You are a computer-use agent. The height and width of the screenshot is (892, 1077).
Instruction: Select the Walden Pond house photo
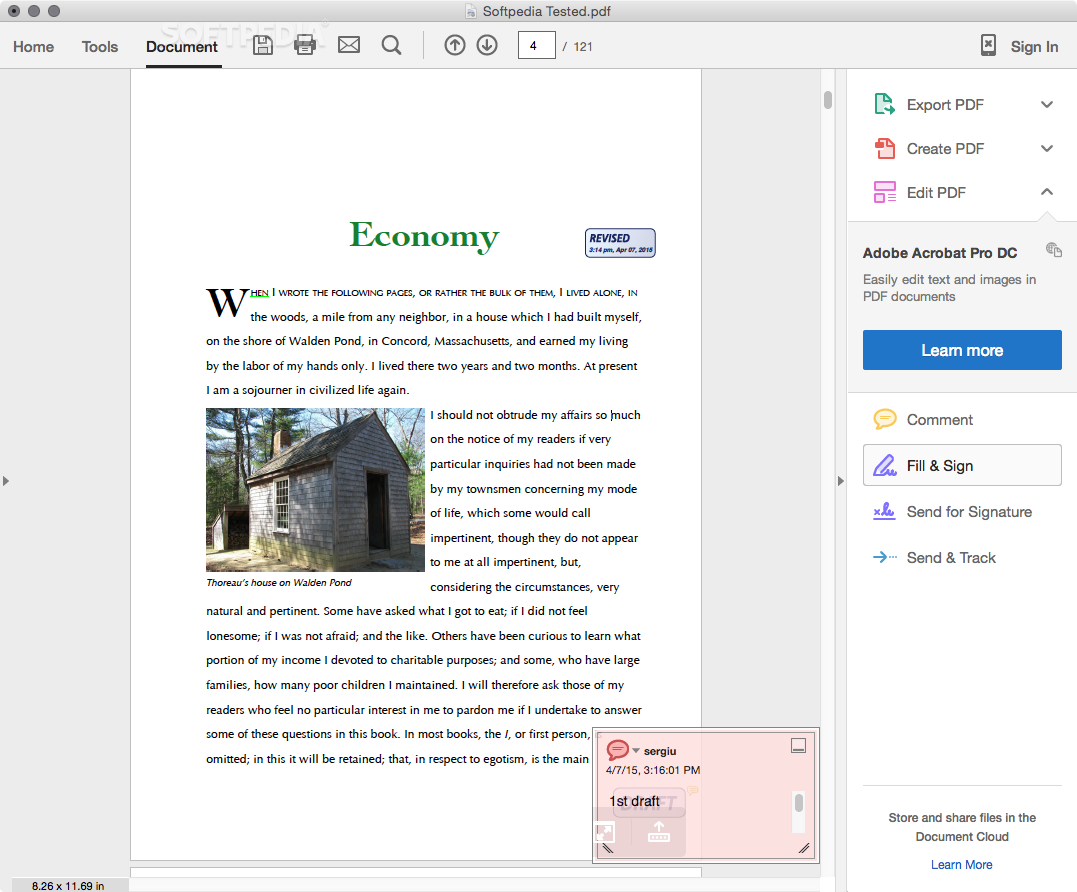pos(315,490)
